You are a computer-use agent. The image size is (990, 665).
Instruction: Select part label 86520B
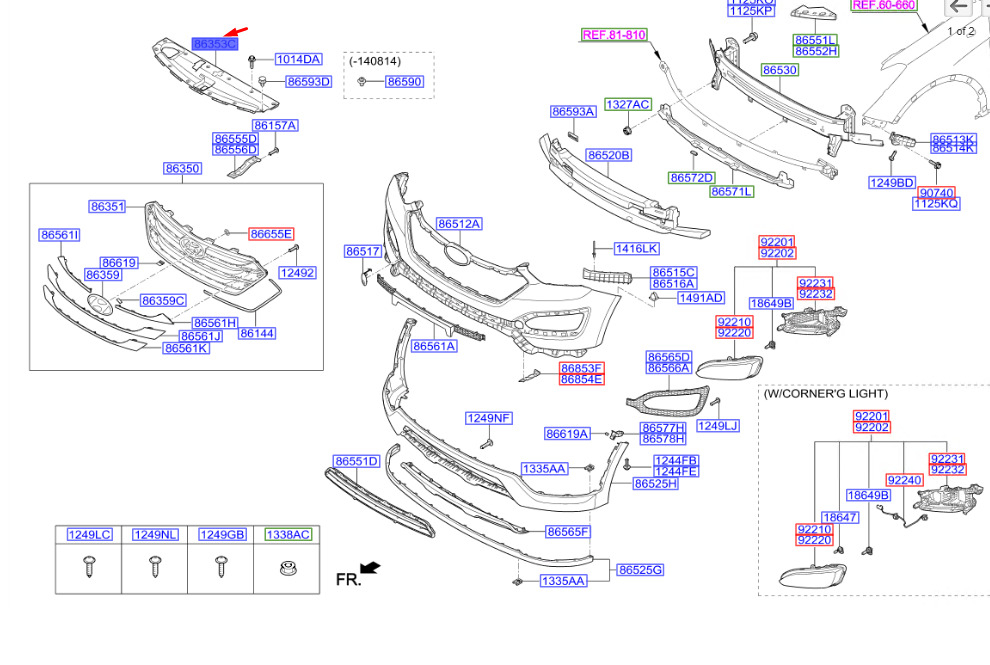tap(608, 155)
